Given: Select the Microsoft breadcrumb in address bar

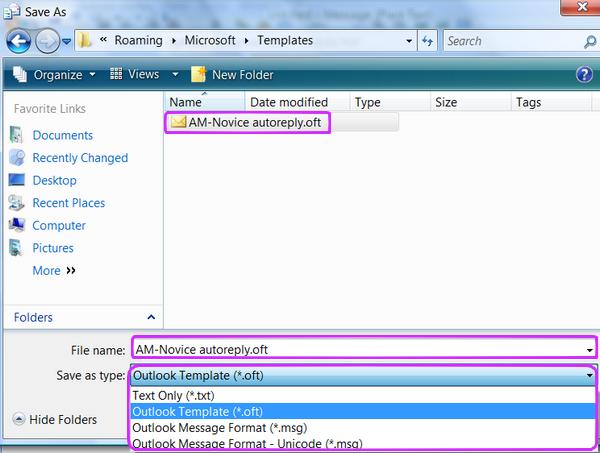Looking at the screenshot, I should point(210,40).
